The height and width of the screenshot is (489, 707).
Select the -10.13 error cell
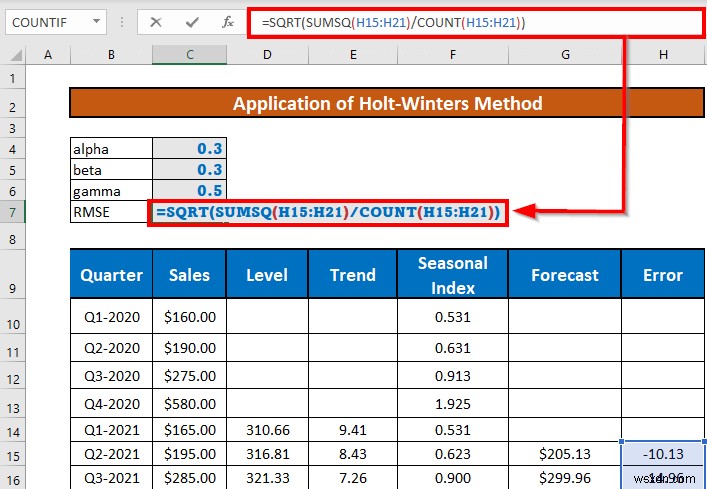point(663,453)
